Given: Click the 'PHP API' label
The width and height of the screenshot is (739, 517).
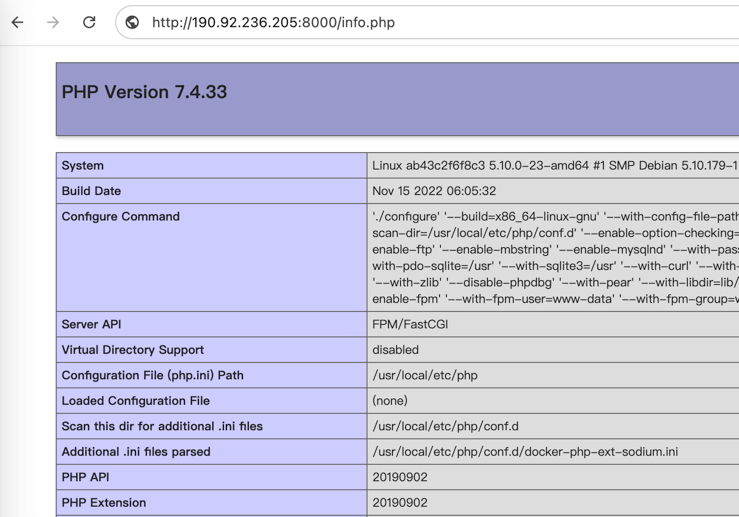Looking at the screenshot, I should [x=85, y=477].
